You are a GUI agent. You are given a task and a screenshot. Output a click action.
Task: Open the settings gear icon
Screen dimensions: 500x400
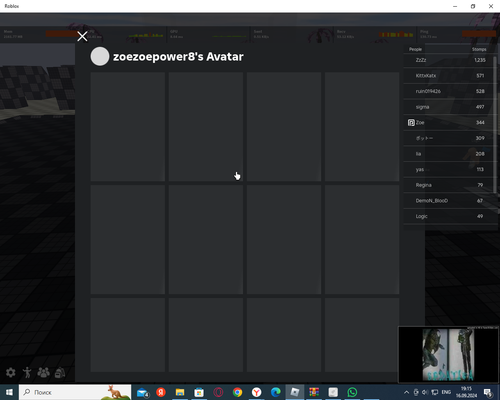click(11, 372)
